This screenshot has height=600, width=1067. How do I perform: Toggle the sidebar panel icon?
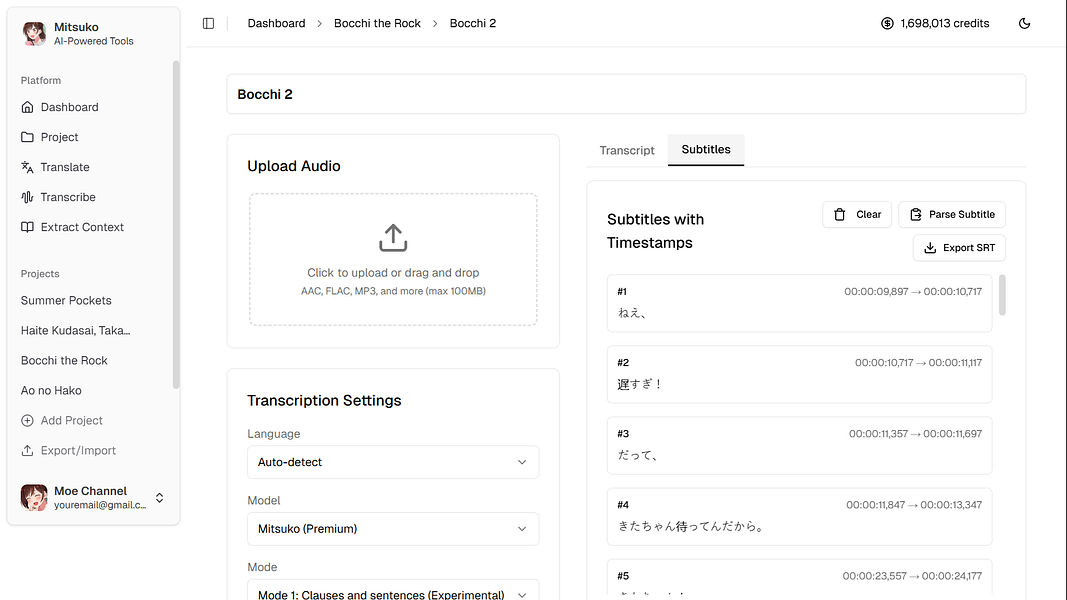point(208,23)
